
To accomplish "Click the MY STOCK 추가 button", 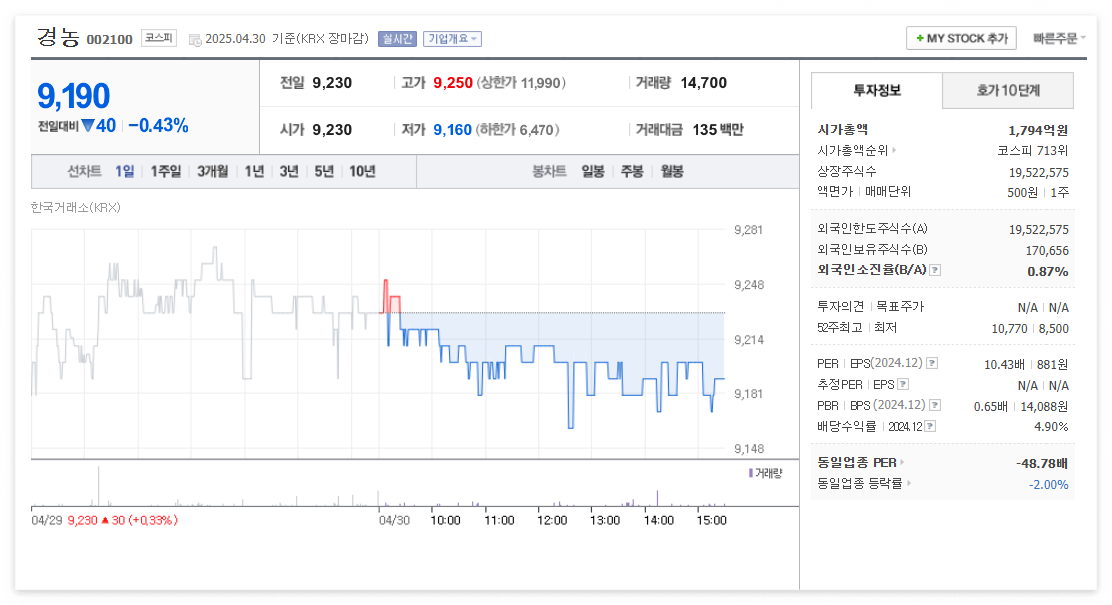I will pyautogui.click(x=960, y=37).
